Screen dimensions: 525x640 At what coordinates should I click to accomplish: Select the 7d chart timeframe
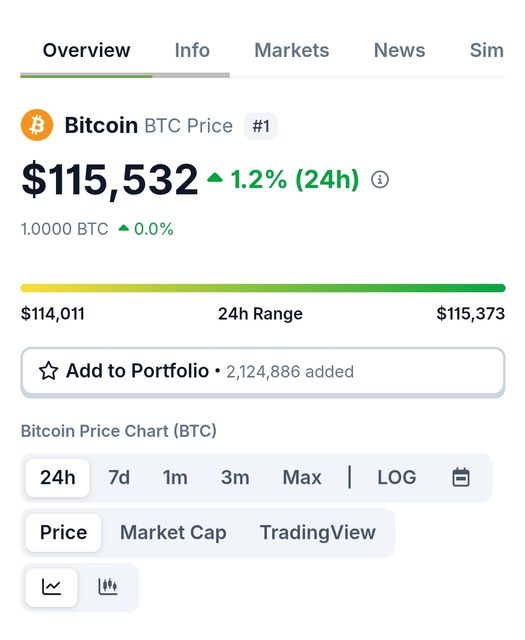pyautogui.click(x=119, y=478)
